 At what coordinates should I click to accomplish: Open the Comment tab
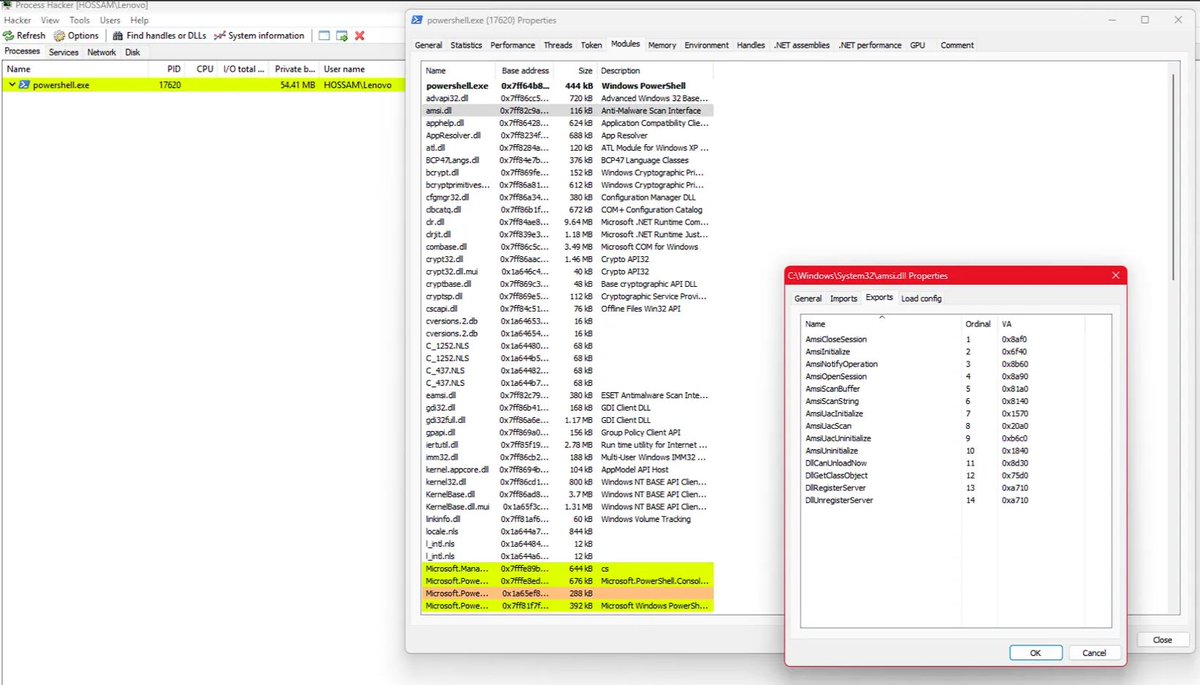pyautogui.click(x=957, y=45)
